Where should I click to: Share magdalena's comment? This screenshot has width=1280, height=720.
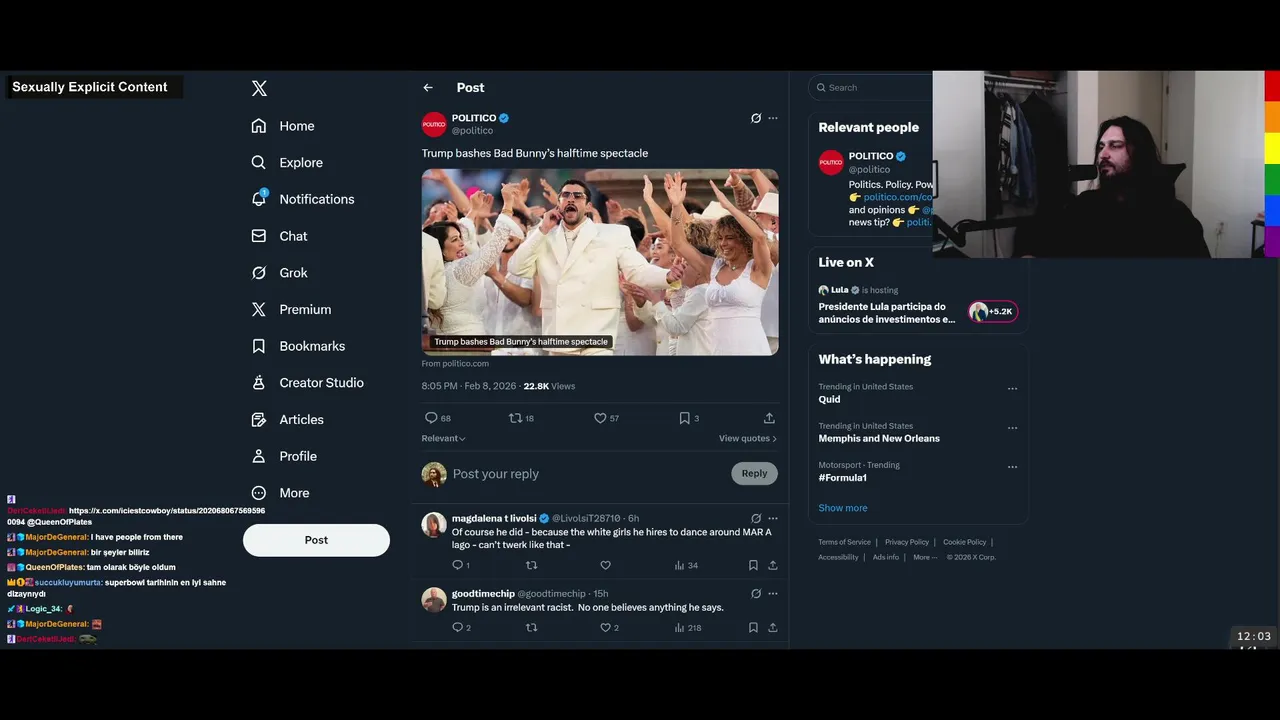coord(773,565)
